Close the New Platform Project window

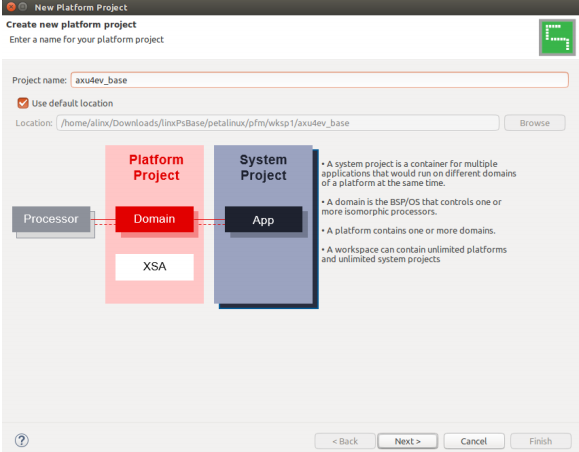(x=11, y=7)
